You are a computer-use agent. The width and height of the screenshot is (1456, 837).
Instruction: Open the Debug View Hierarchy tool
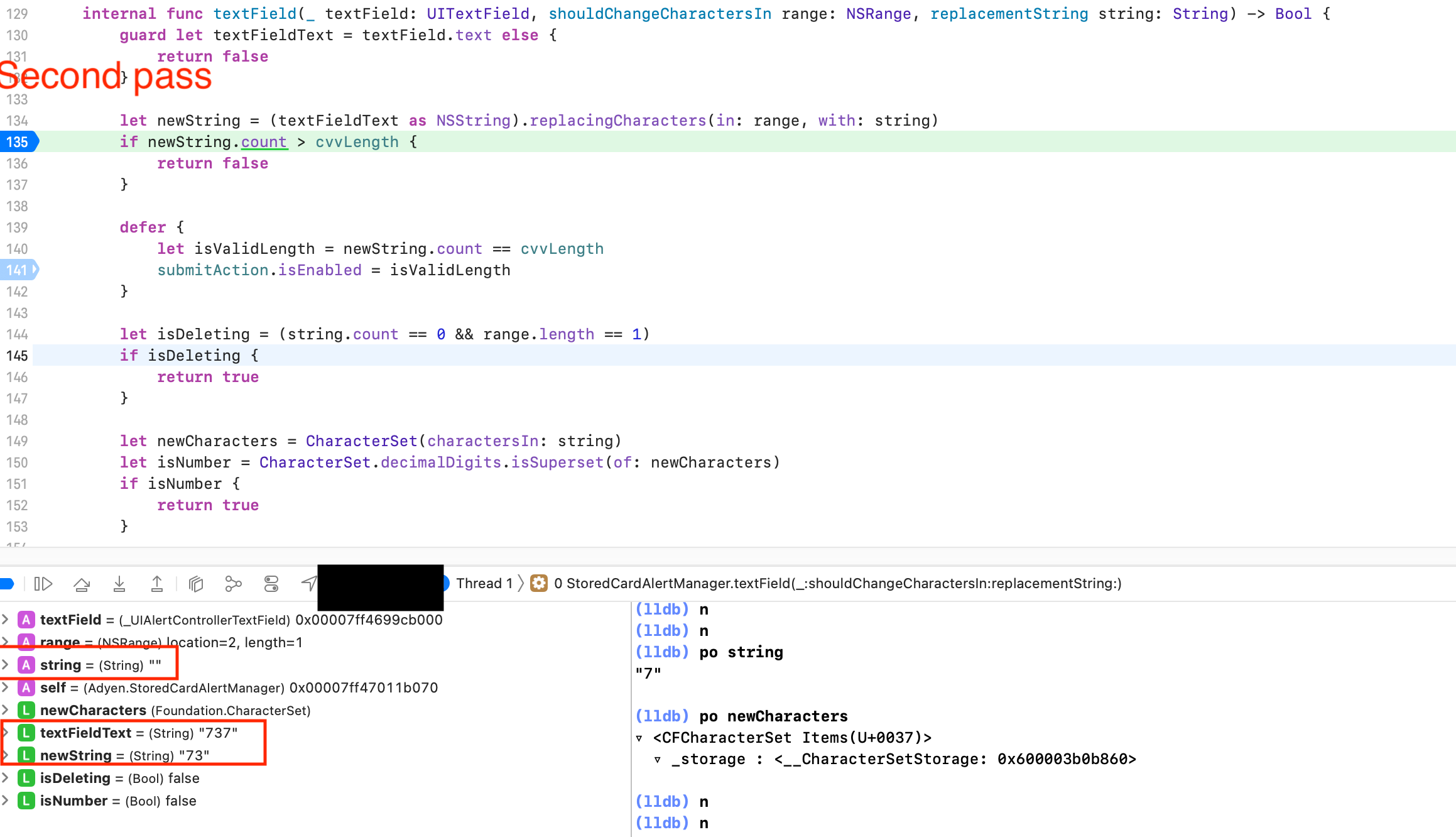tap(195, 583)
